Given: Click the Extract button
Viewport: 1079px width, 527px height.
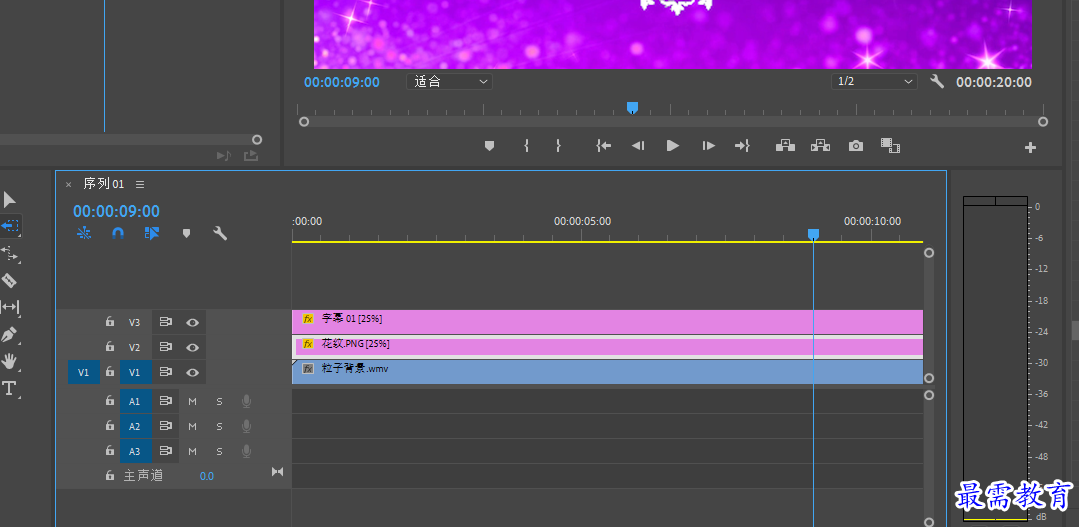Looking at the screenshot, I should coord(820,145).
